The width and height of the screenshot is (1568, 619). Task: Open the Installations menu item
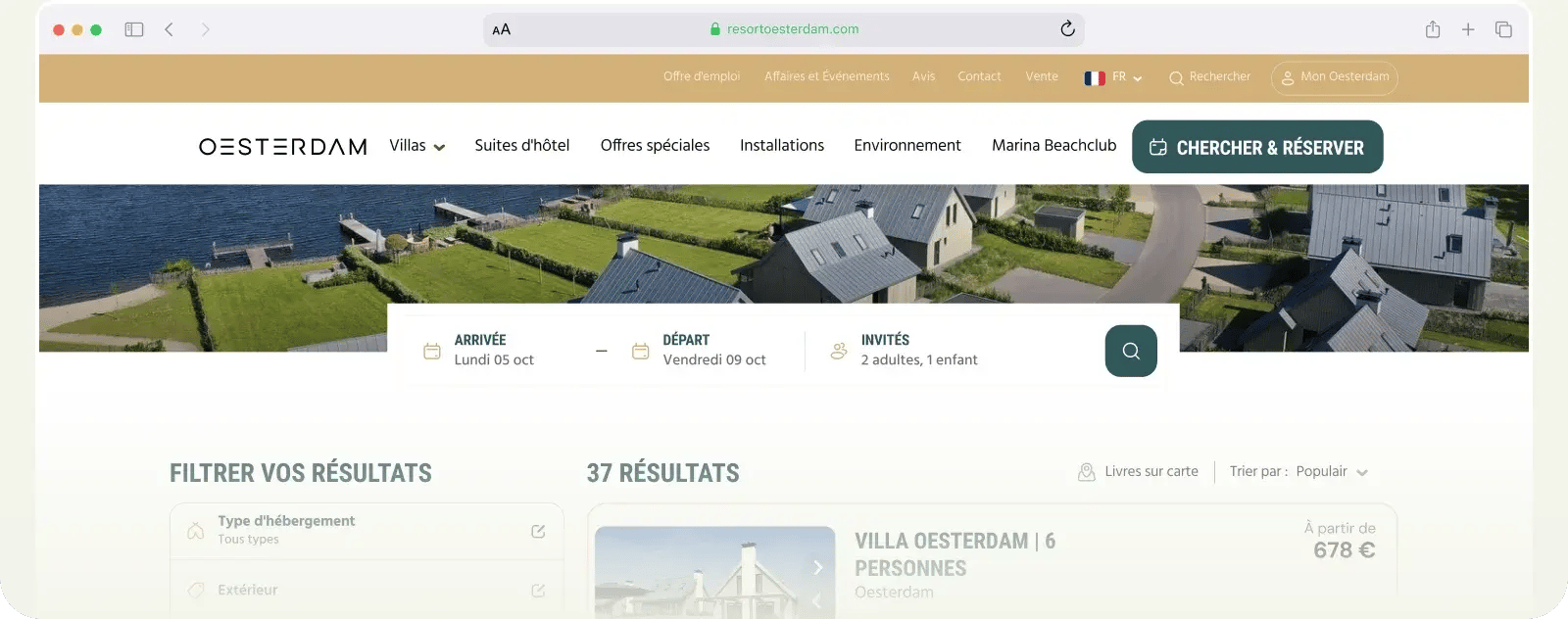(x=782, y=145)
